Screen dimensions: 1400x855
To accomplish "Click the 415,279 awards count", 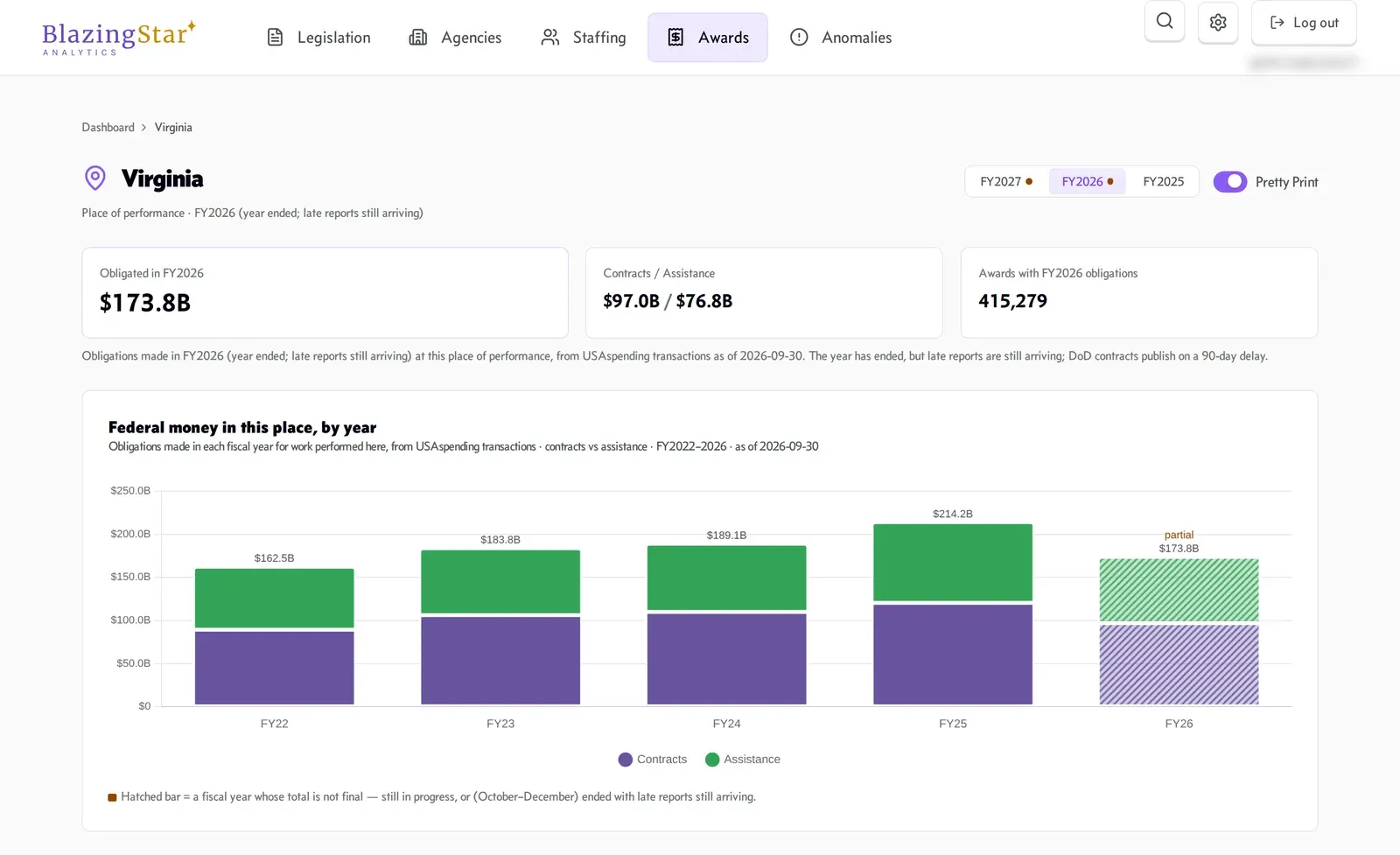I will click(1012, 301).
